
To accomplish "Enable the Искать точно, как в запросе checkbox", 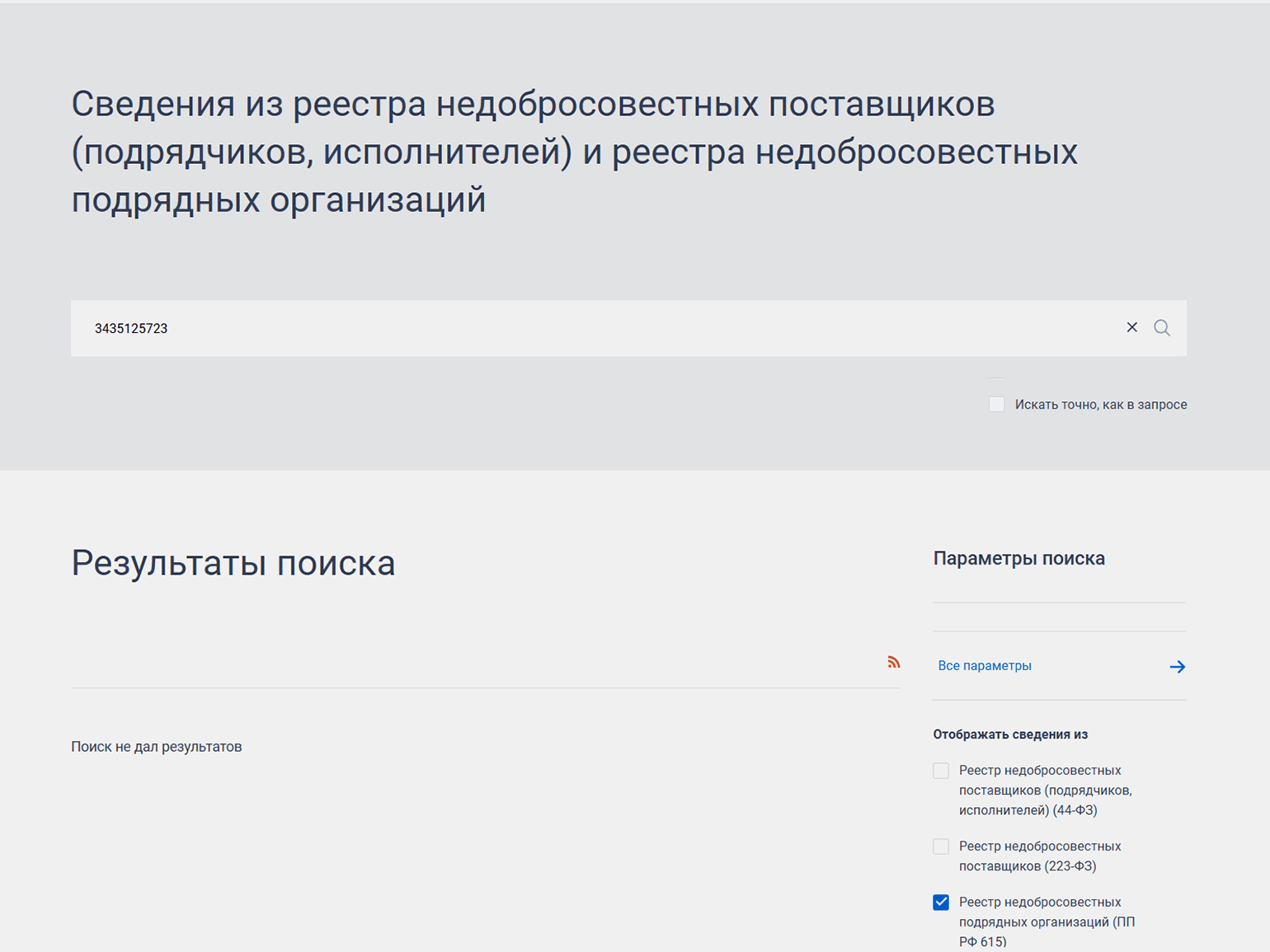I will pos(996,405).
